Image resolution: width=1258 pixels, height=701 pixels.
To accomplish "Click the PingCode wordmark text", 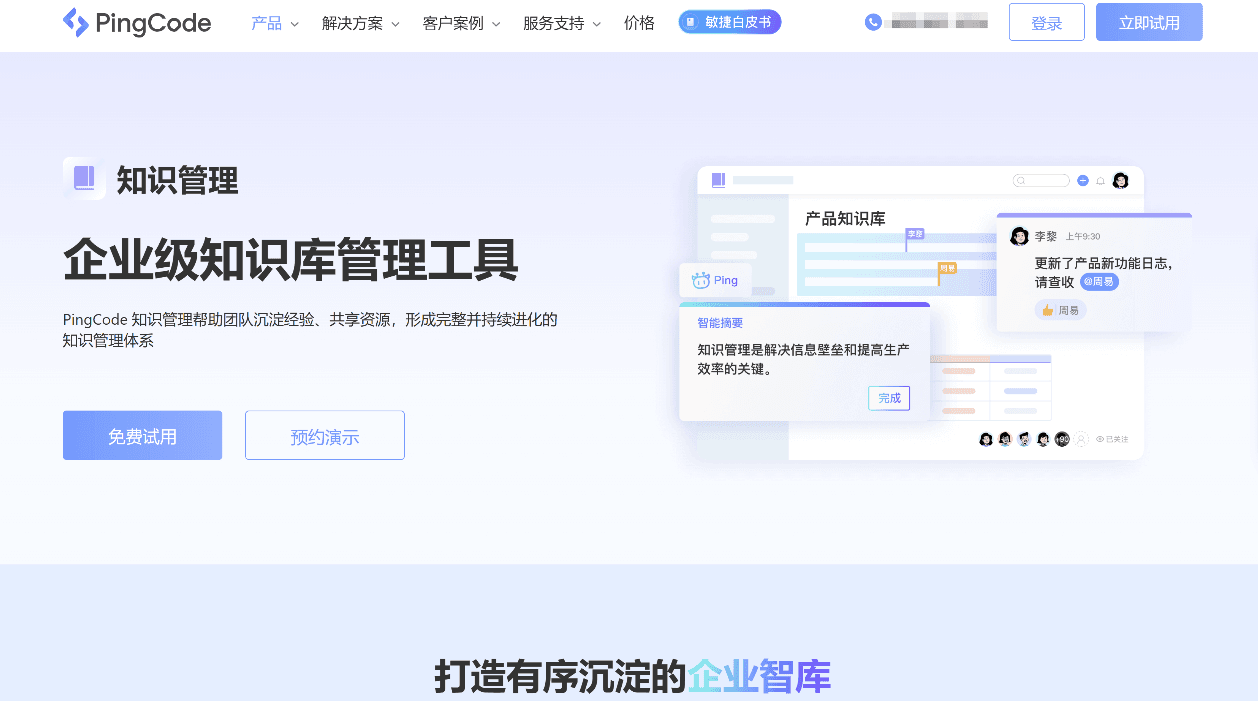I will coord(153,23).
